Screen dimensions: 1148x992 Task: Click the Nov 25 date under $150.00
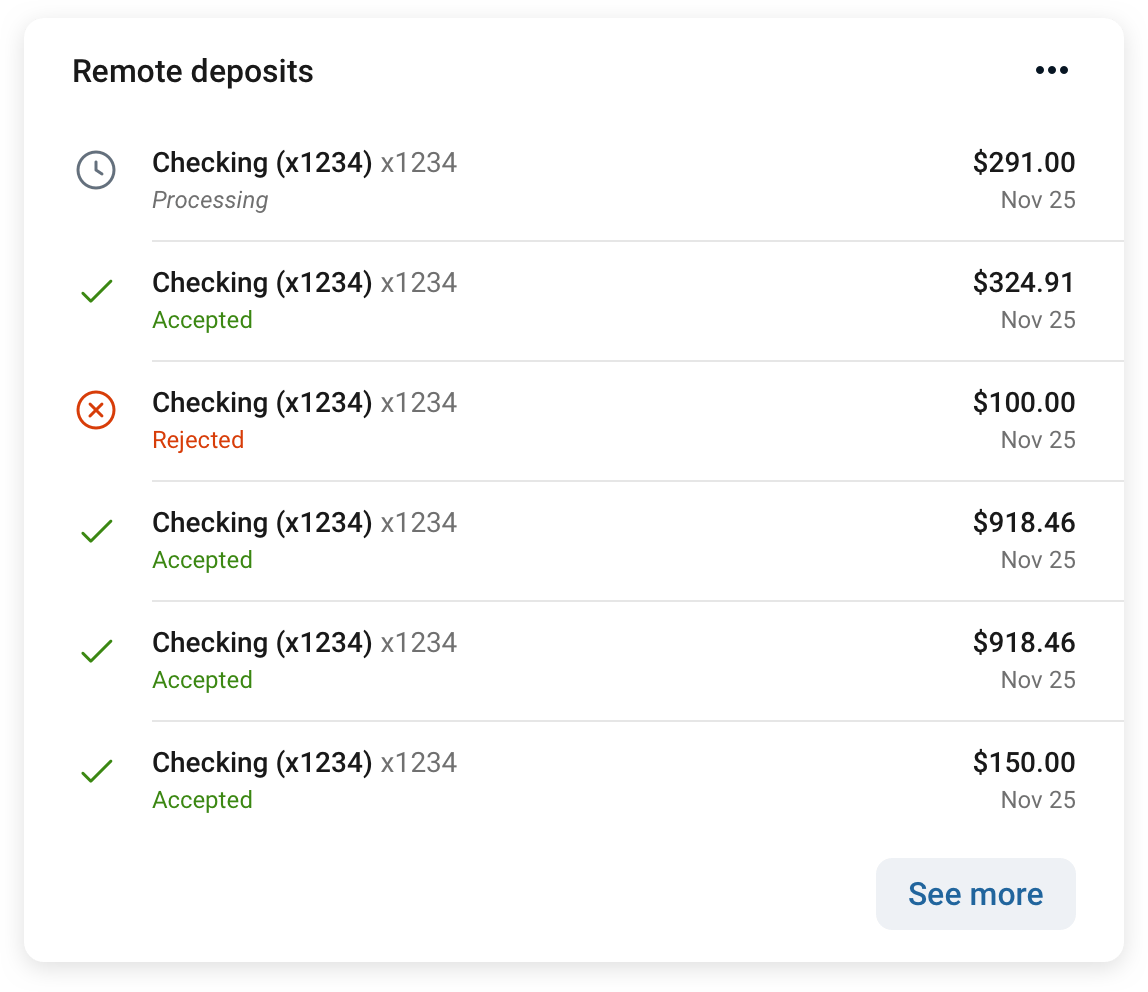coord(1038,800)
